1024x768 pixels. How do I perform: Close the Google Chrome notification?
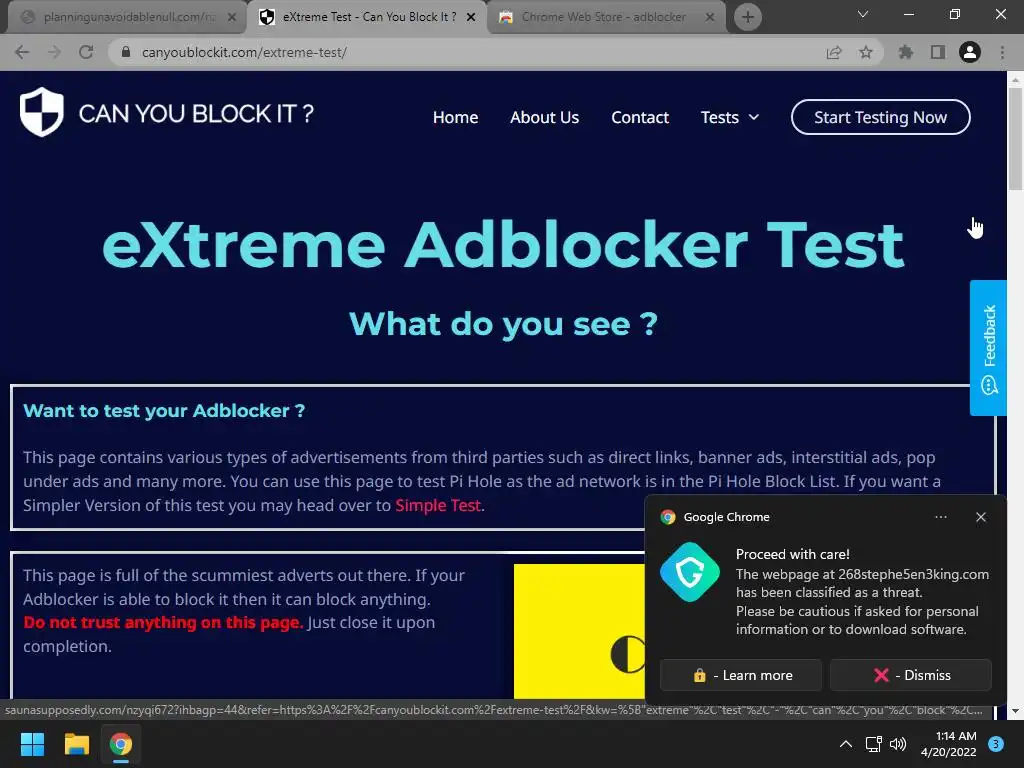tap(981, 517)
